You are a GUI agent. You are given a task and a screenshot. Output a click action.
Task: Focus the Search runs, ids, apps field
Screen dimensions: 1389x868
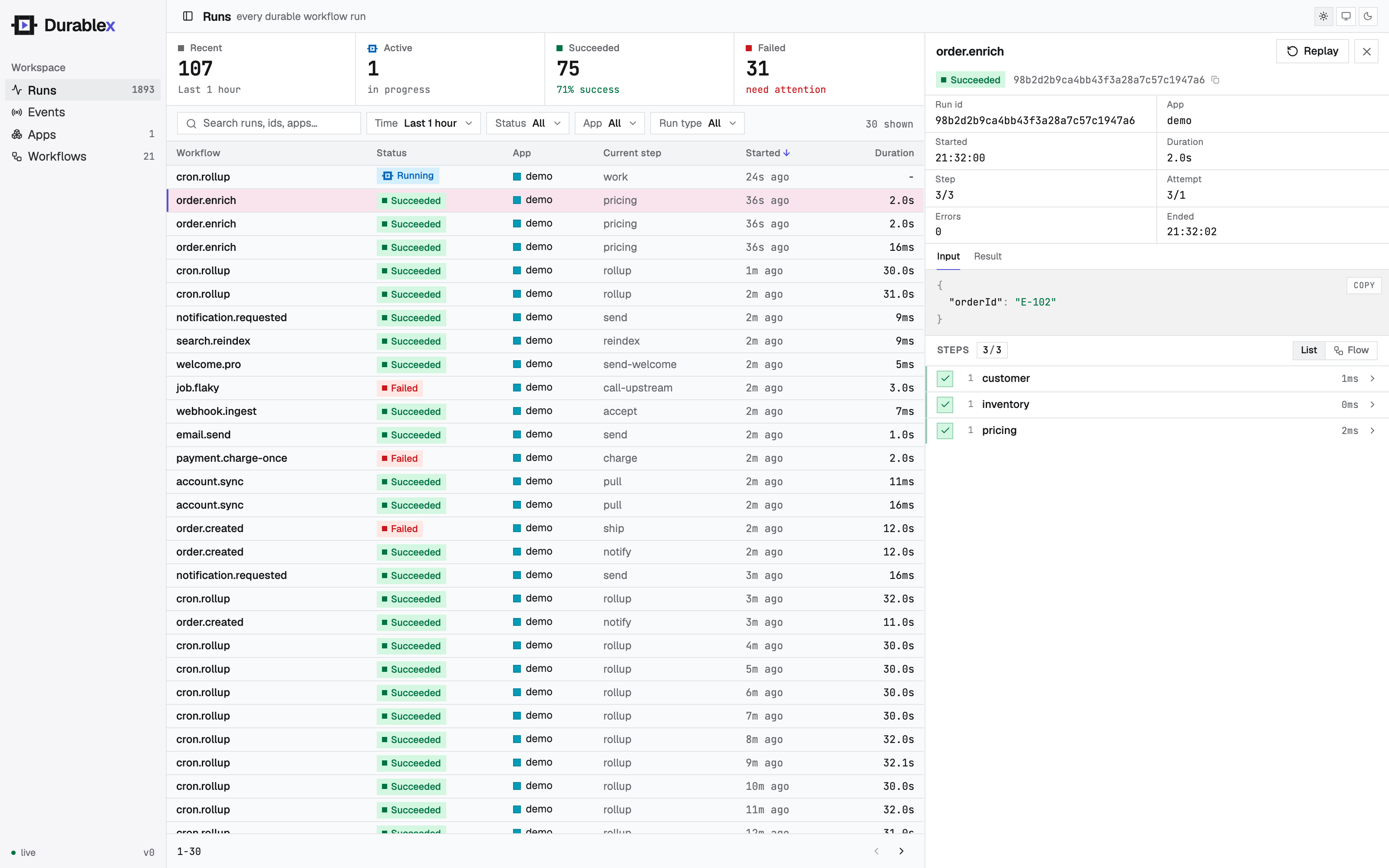269,123
